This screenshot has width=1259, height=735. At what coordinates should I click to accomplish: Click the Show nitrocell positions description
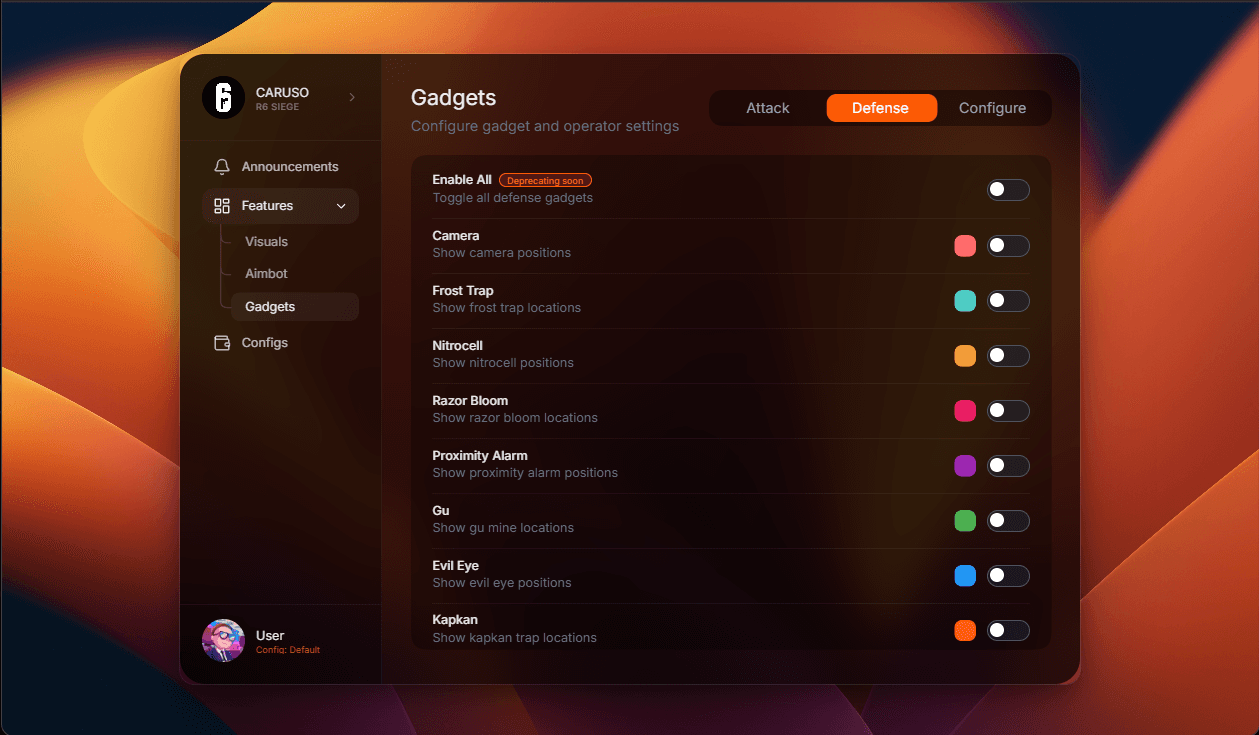[503, 363]
